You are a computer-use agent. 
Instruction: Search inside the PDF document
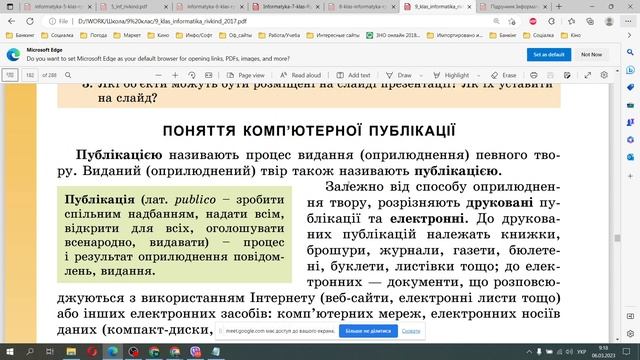[68, 75]
